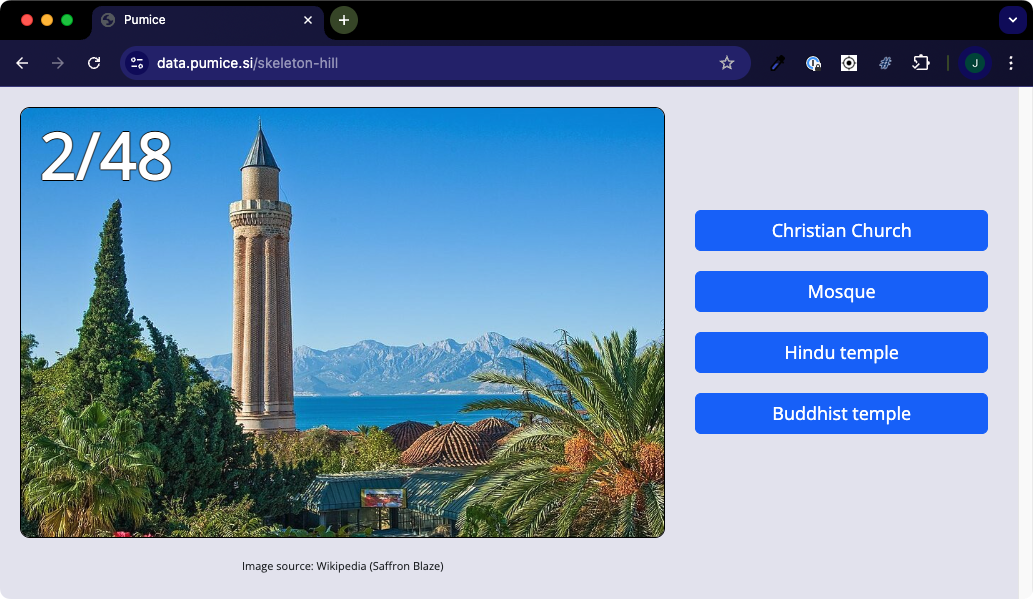Click the forward navigation arrow

[58, 63]
